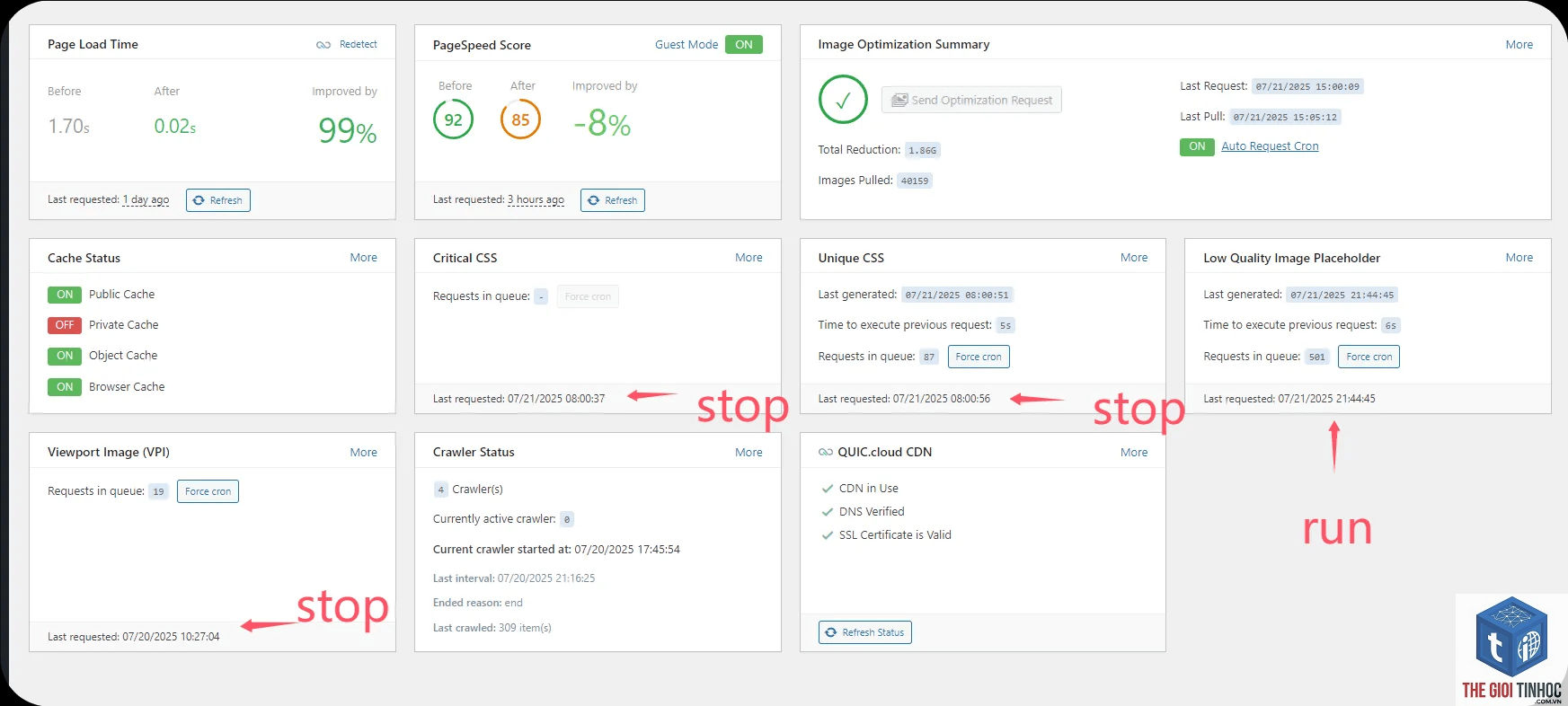
Task: Force cron for Unique CSS queue
Action: (979, 357)
